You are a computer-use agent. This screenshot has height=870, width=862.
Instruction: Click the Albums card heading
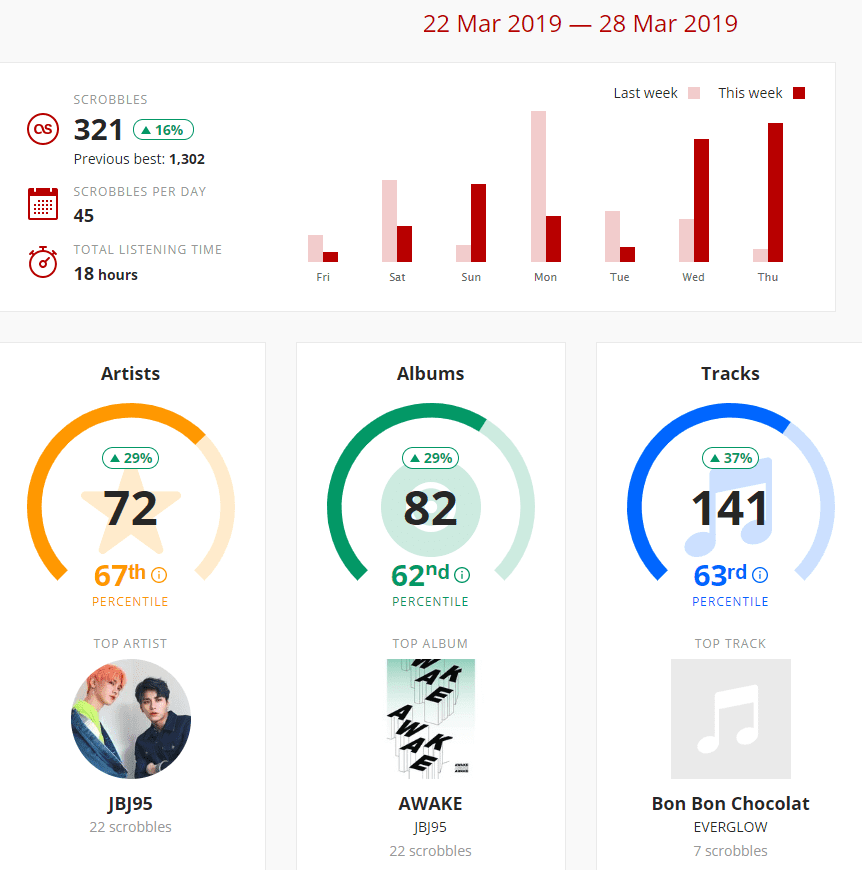430,373
